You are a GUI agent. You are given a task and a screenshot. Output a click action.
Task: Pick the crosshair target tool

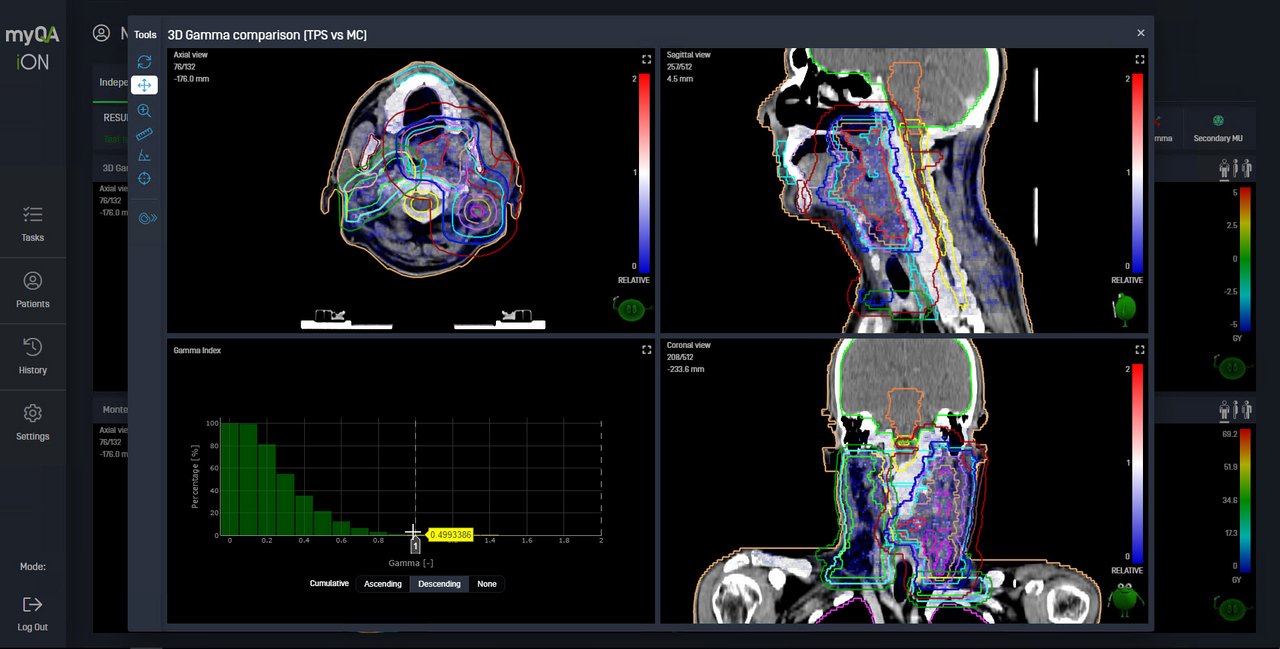coord(144,179)
